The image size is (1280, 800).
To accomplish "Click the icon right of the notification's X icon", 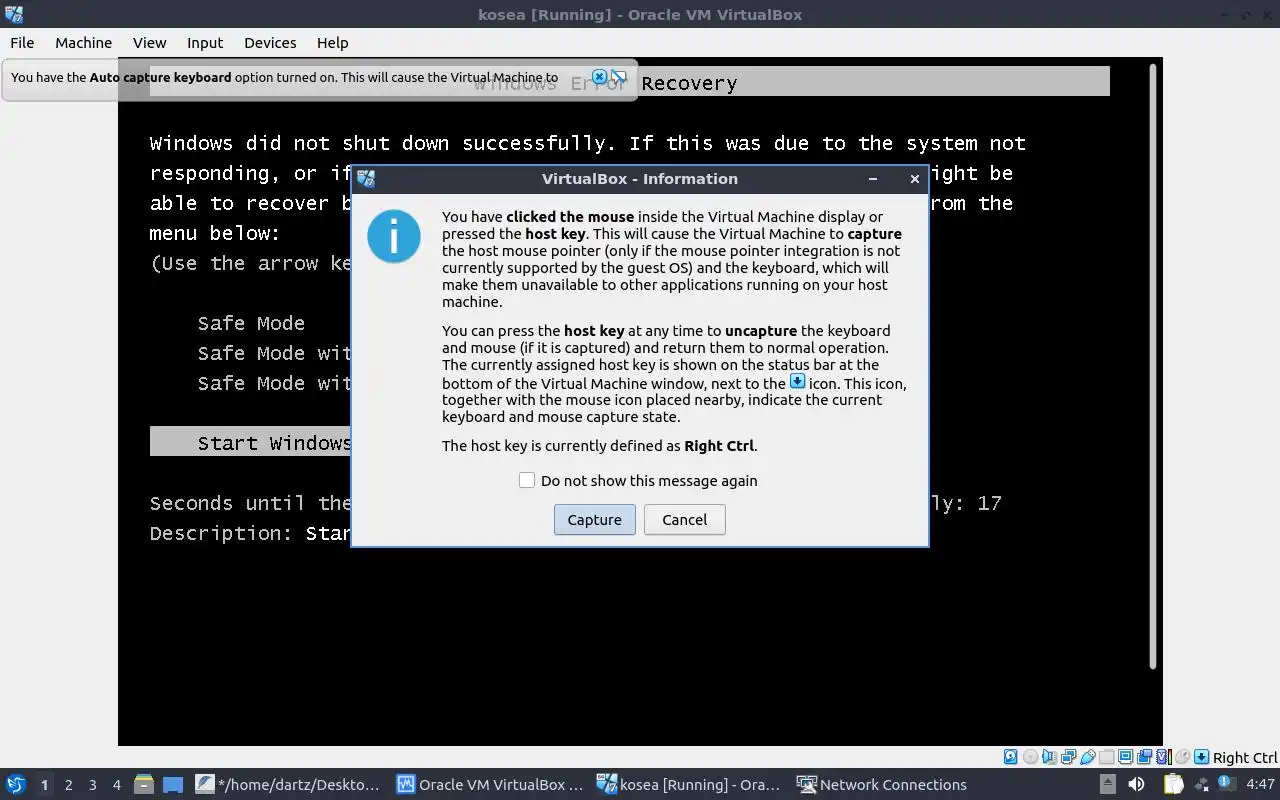I will click(x=619, y=77).
